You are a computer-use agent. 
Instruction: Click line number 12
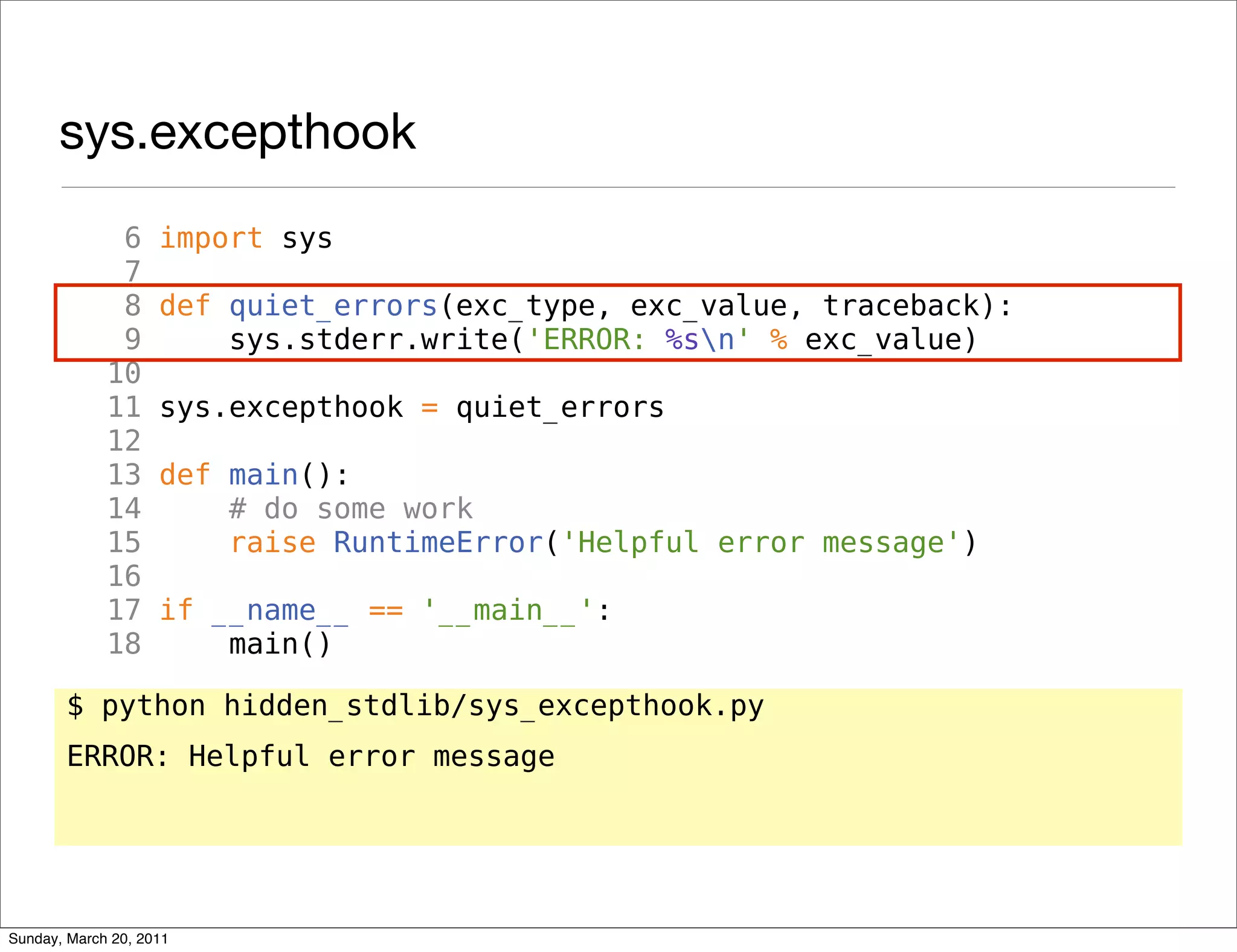pyautogui.click(x=124, y=441)
